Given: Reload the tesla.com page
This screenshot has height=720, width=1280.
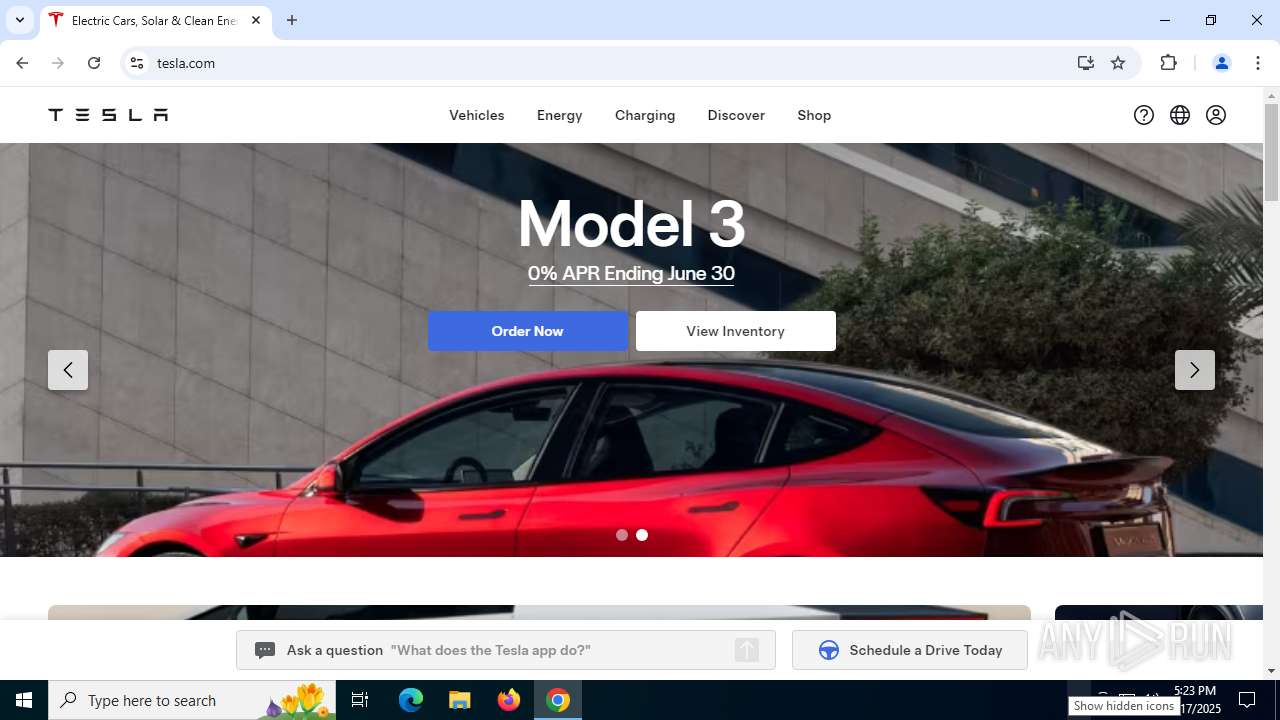Looking at the screenshot, I should point(94,63).
